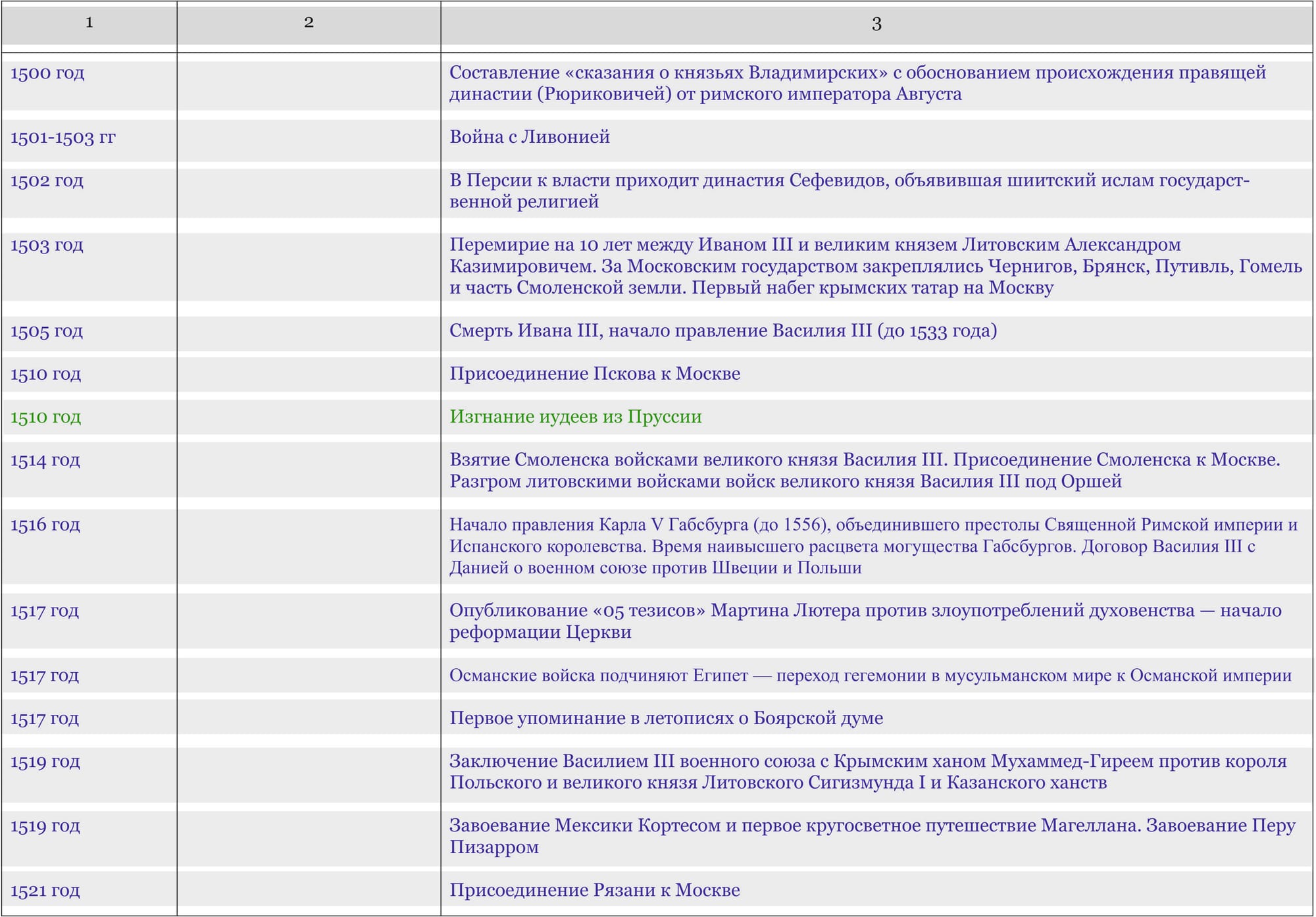
Task: Select the date cell '1505 год'
Action: [47, 331]
